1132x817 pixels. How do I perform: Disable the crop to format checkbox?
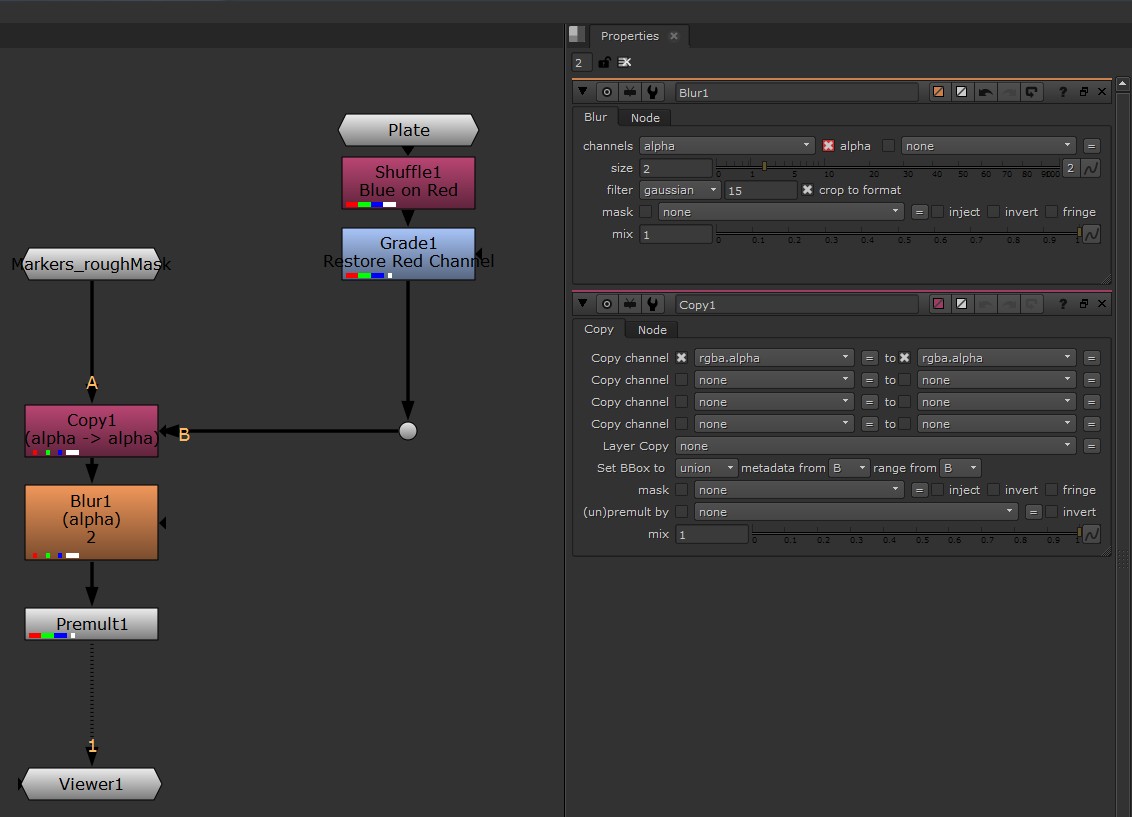point(808,190)
